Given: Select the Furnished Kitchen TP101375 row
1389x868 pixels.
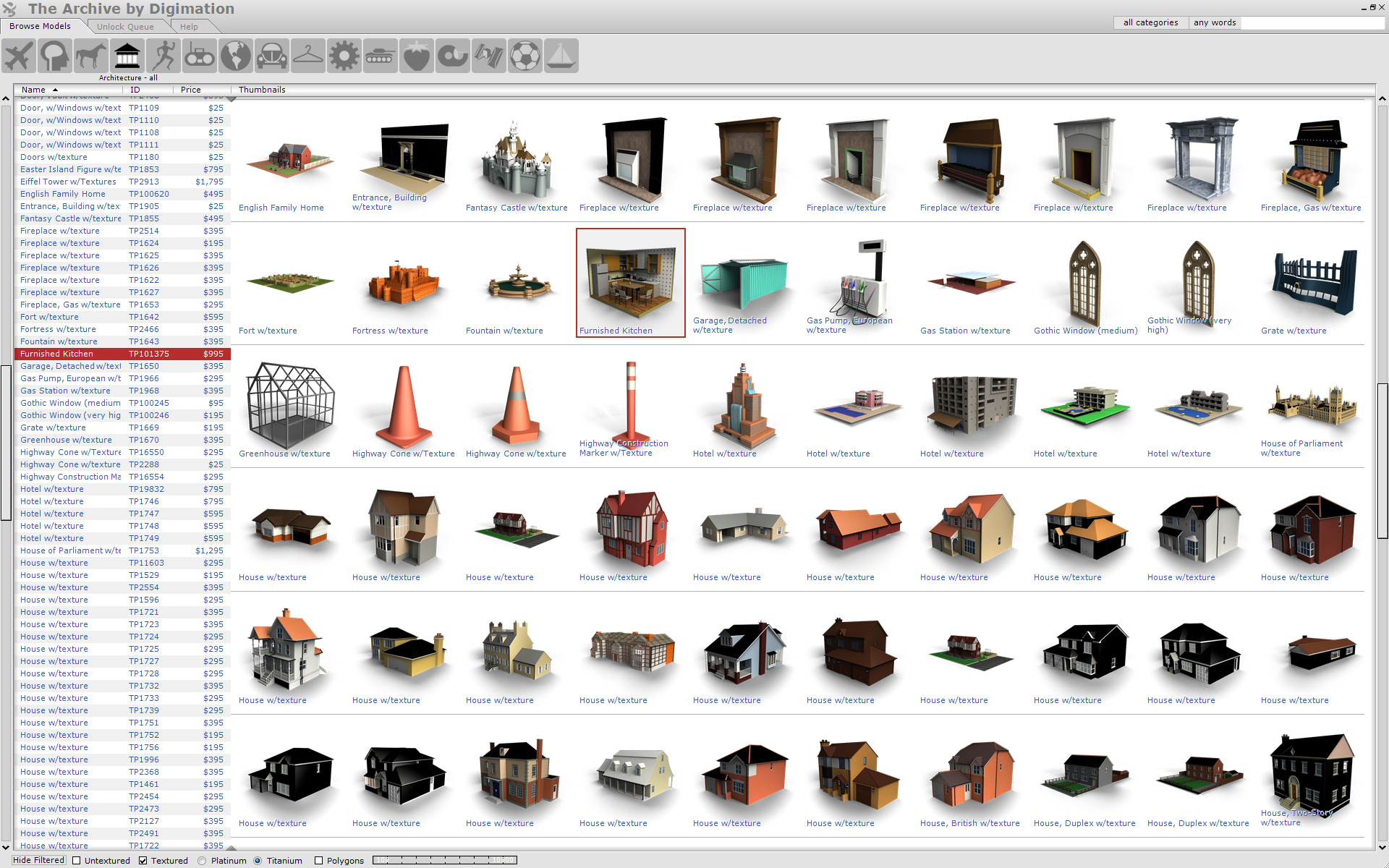Looking at the screenshot, I should tap(122, 354).
